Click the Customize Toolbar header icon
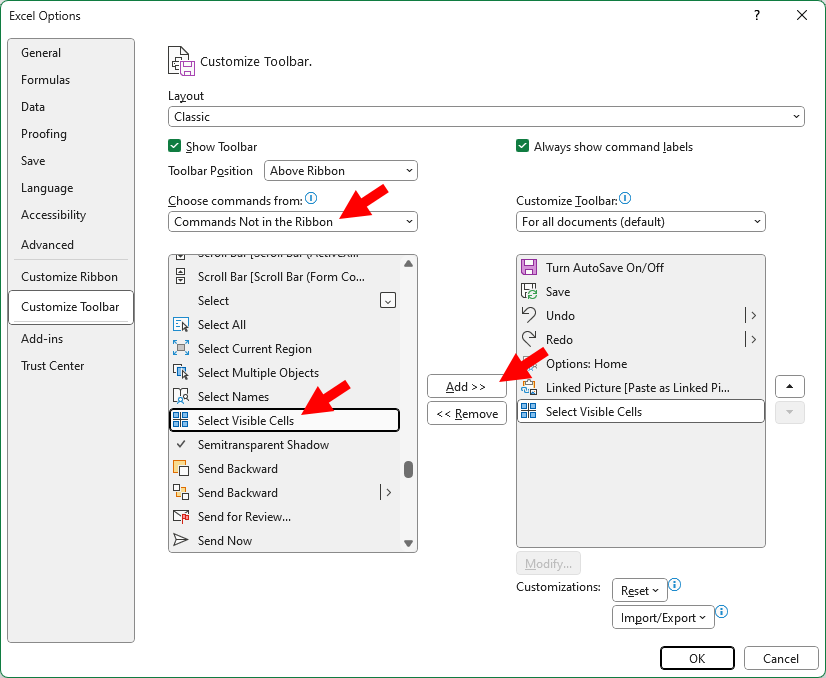The width and height of the screenshot is (826, 678). (181, 61)
